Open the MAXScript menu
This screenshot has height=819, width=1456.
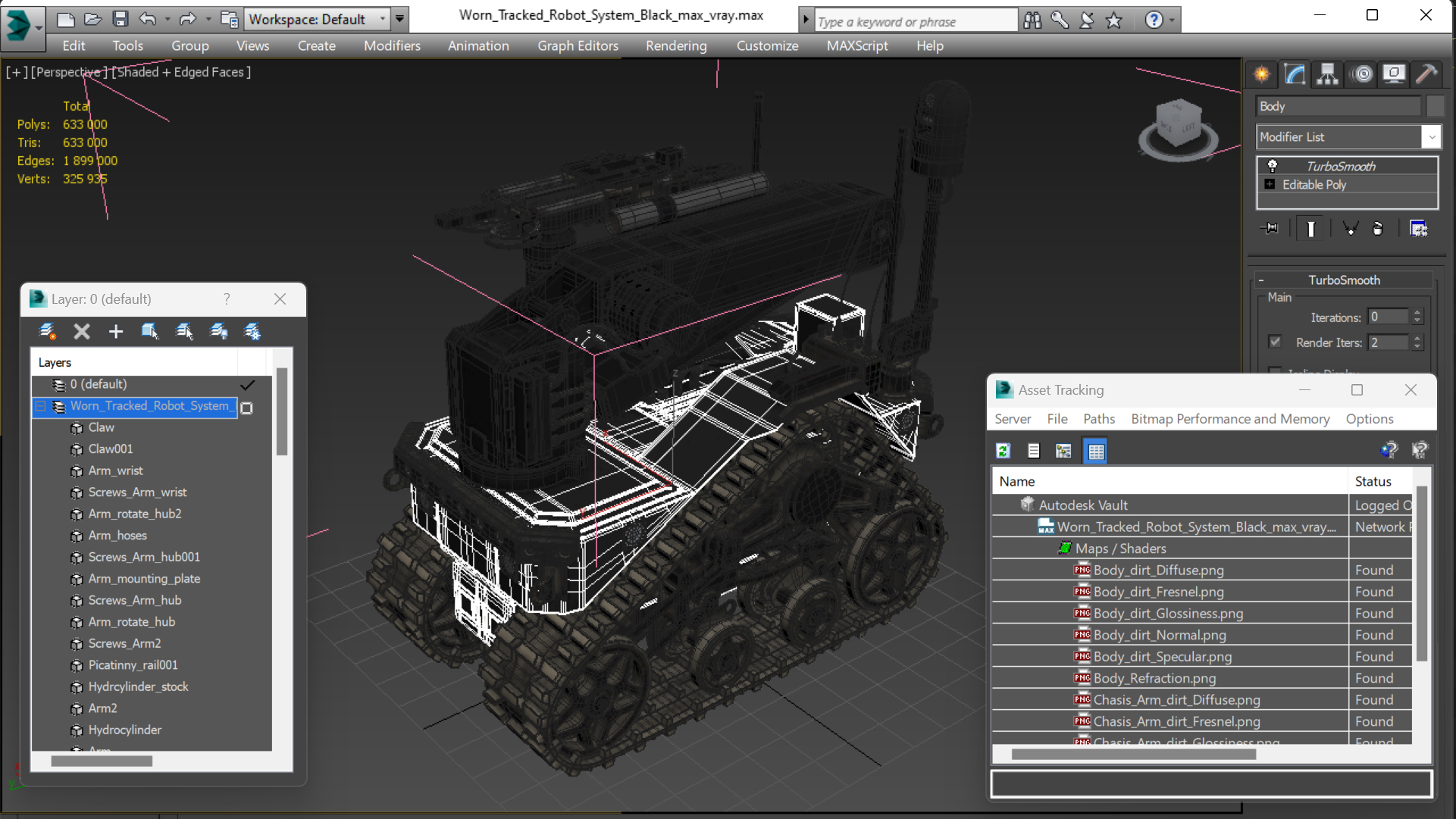click(x=857, y=46)
